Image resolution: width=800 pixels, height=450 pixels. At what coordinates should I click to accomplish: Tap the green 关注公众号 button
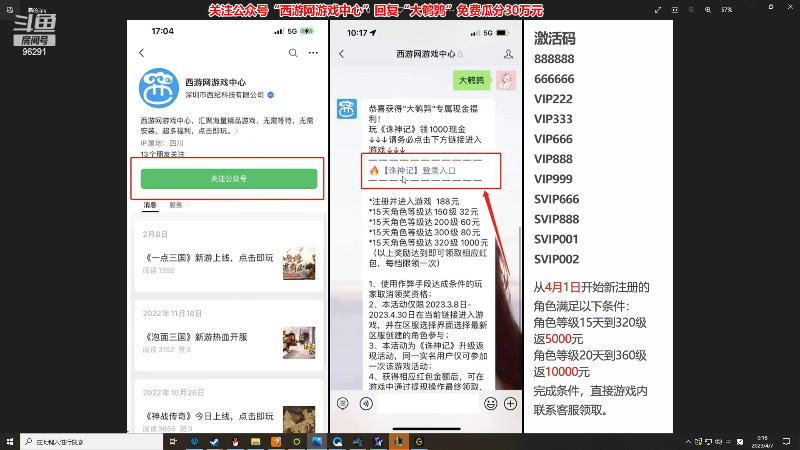(x=229, y=179)
